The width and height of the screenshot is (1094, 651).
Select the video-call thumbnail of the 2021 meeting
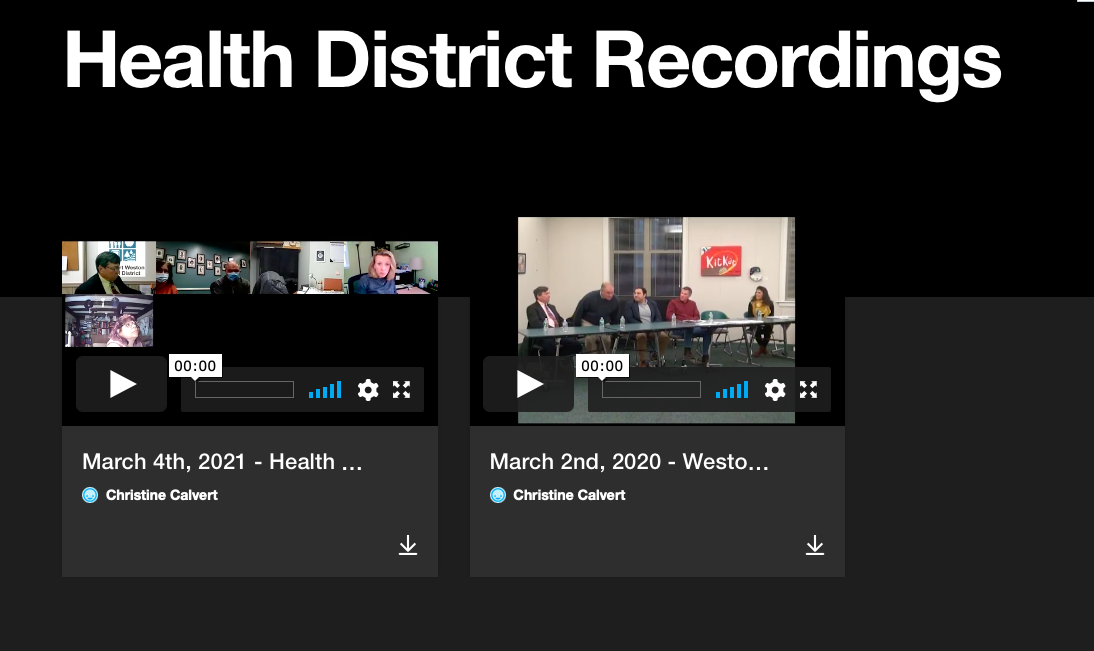click(250, 290)
